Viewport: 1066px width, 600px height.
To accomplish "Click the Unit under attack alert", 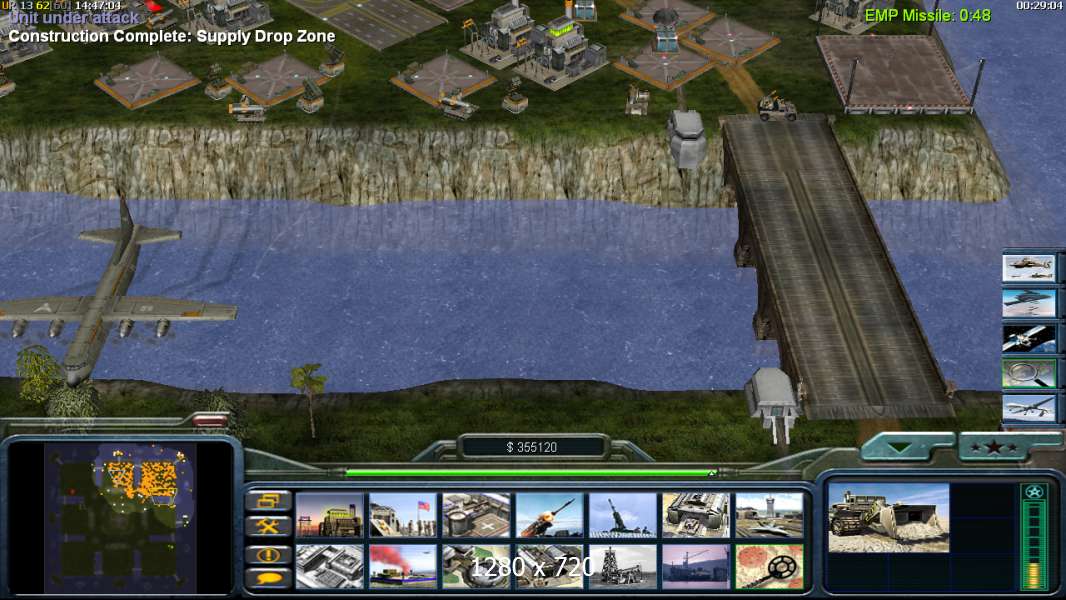I will point(73,18).
